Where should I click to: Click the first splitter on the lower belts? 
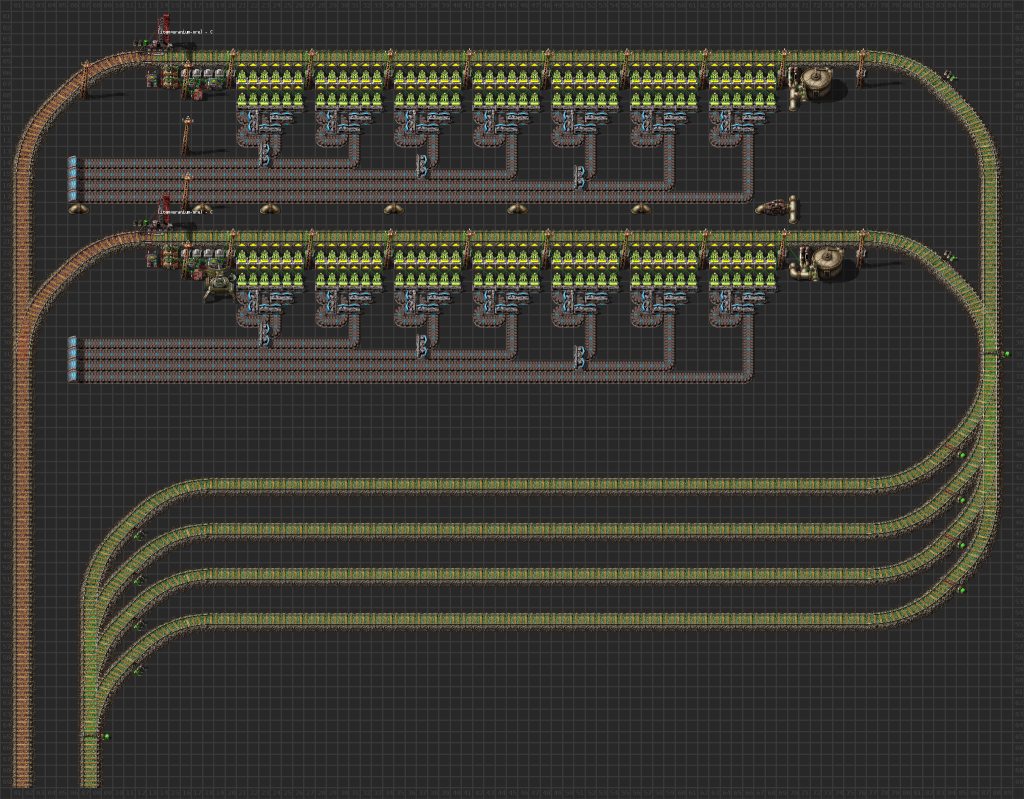coord(265,334)
